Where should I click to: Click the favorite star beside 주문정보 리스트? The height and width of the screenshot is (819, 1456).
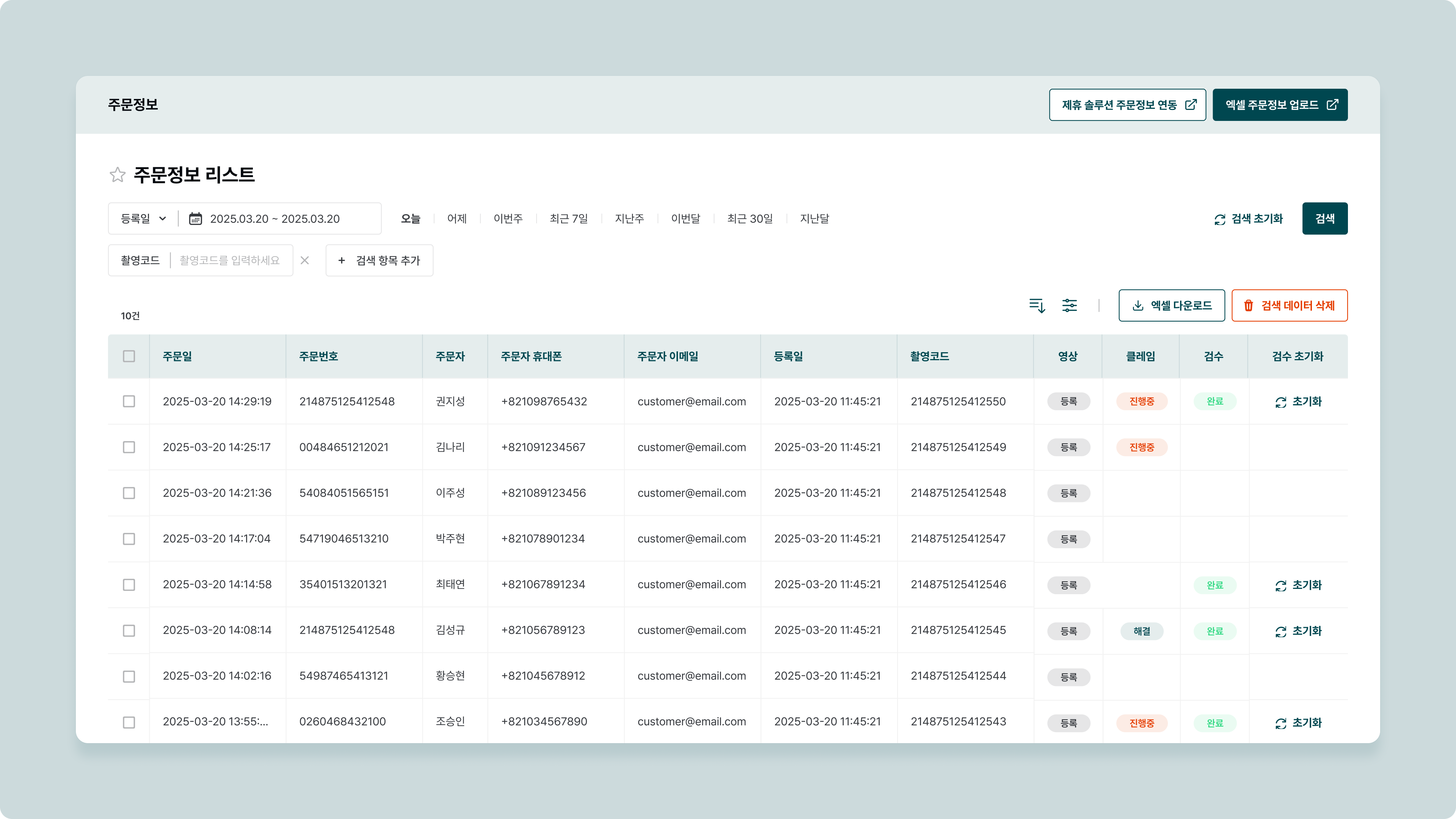point(117,175)
